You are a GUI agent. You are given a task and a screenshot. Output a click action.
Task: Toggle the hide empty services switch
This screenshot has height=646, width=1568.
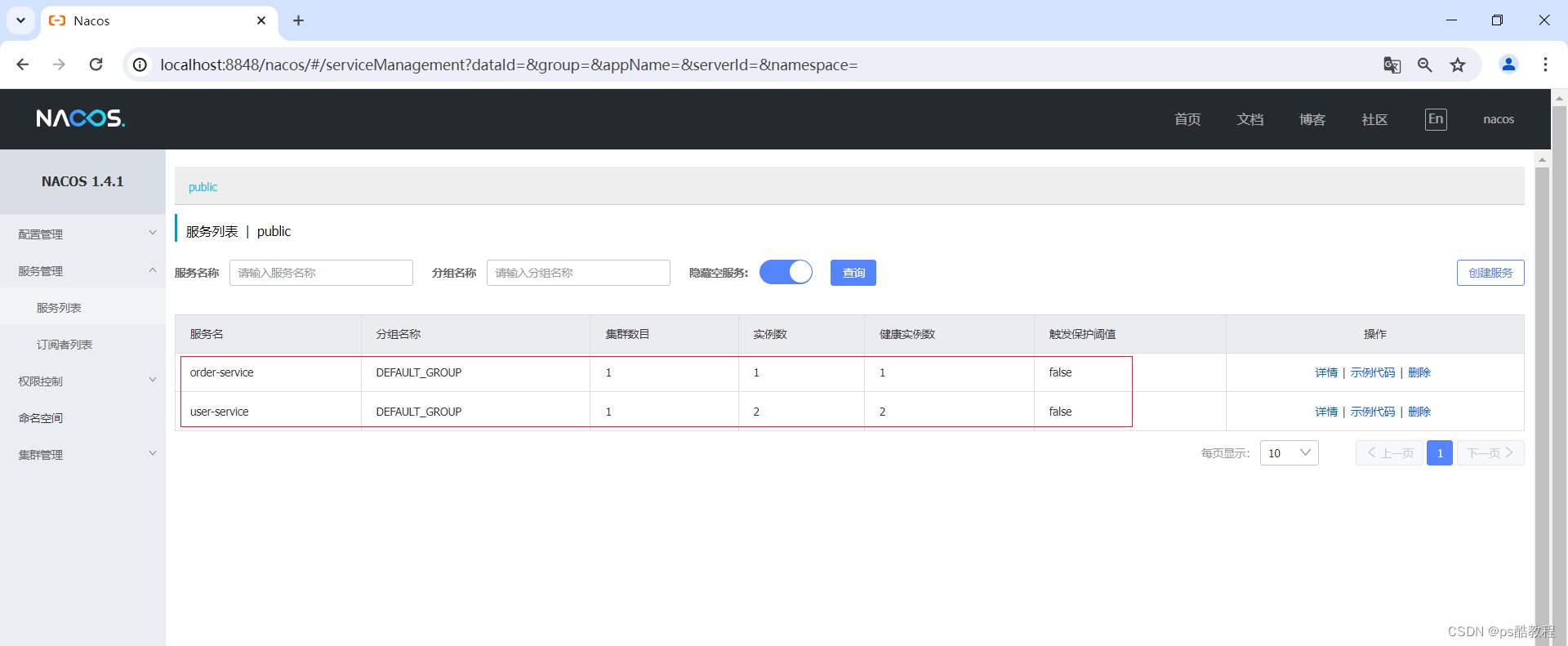point(786,272)
